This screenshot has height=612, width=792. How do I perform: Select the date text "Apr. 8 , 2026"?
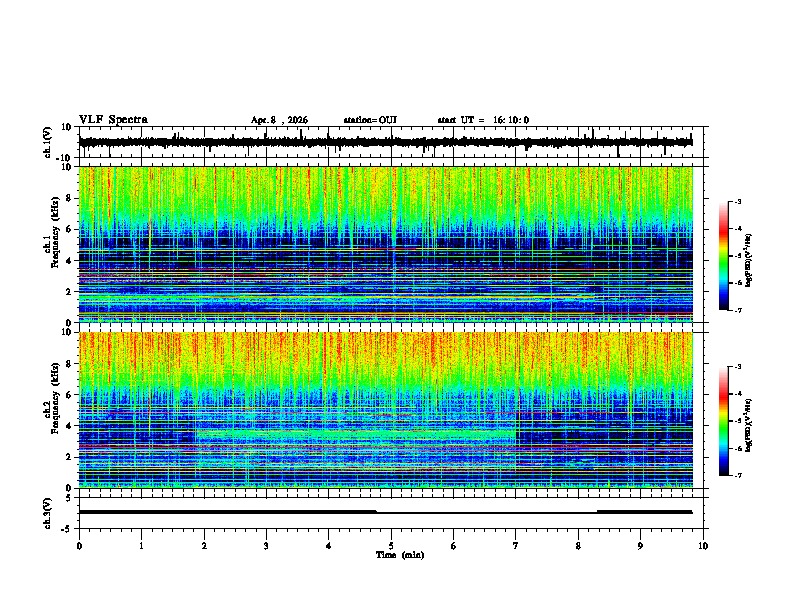pyautogui.click(x=279, y=120)
